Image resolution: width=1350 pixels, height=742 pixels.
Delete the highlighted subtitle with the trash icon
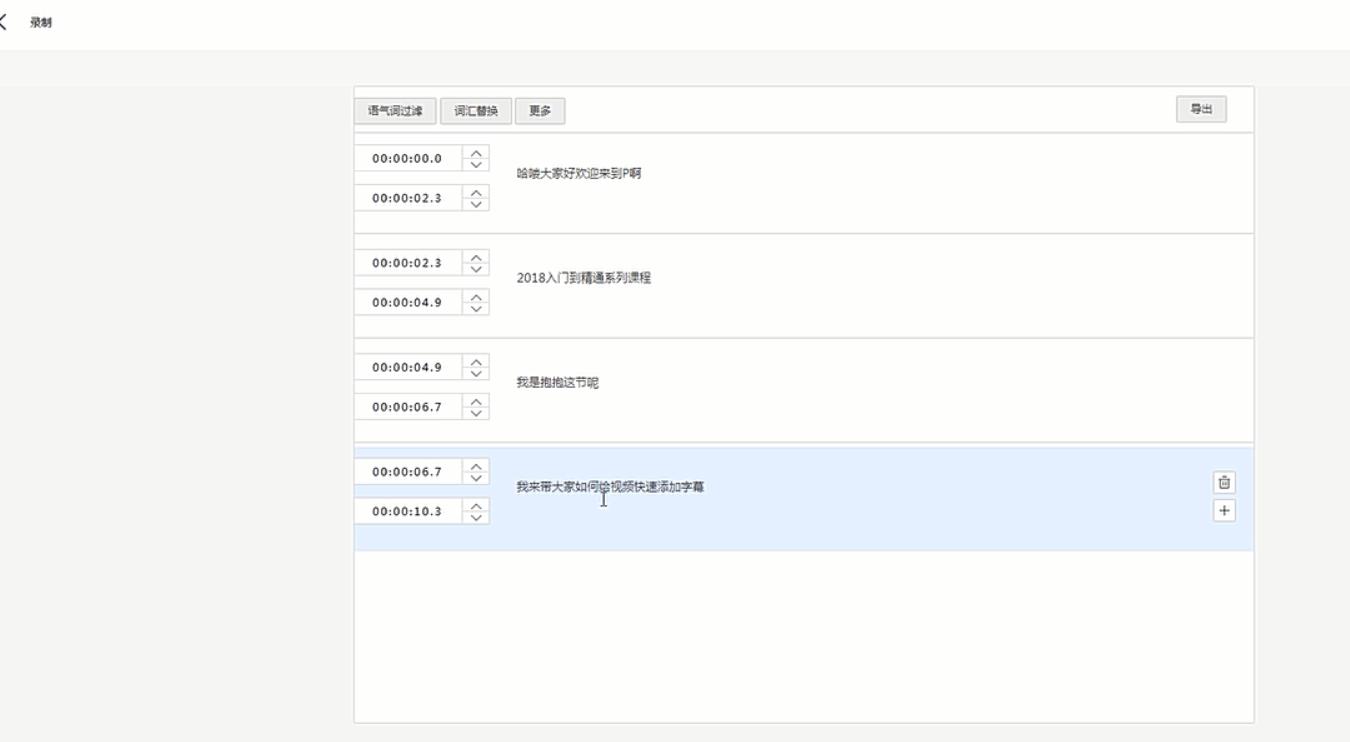1224,481
